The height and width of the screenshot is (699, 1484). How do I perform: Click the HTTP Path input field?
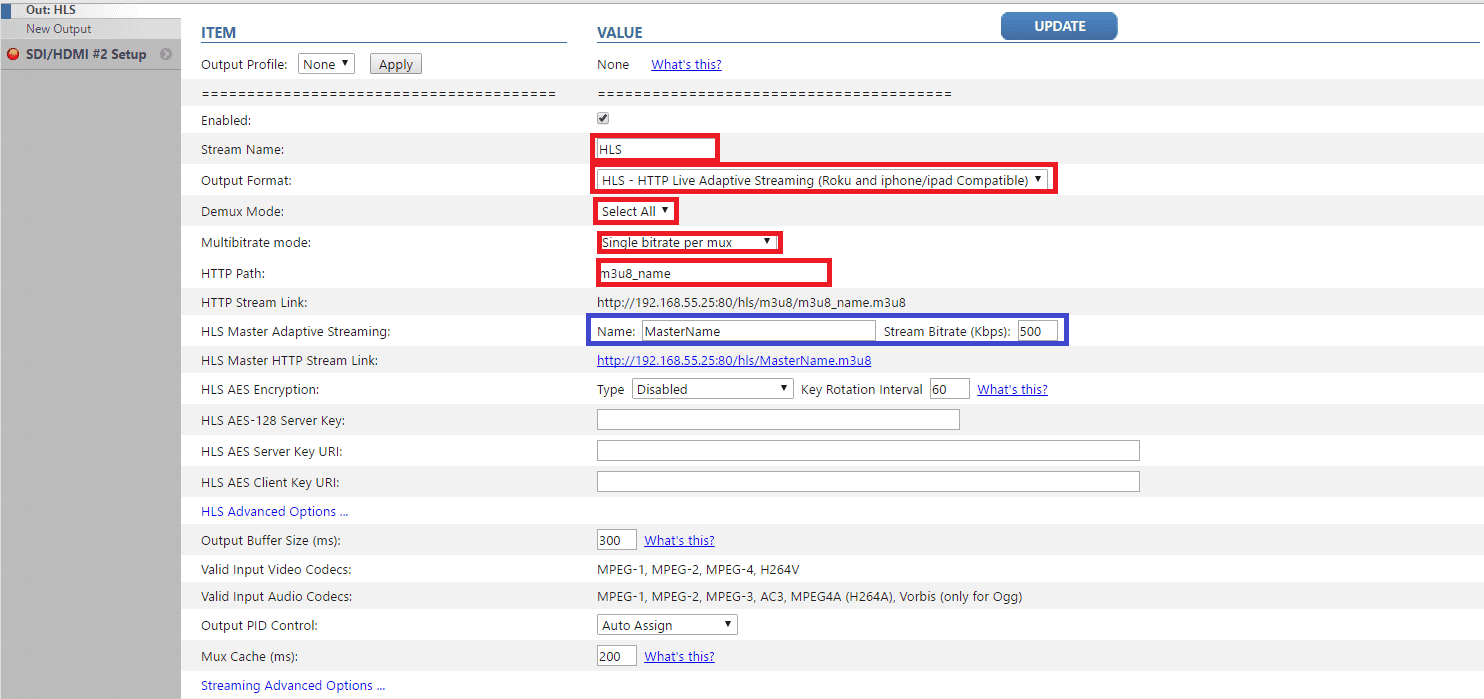(x=713, y=272)
